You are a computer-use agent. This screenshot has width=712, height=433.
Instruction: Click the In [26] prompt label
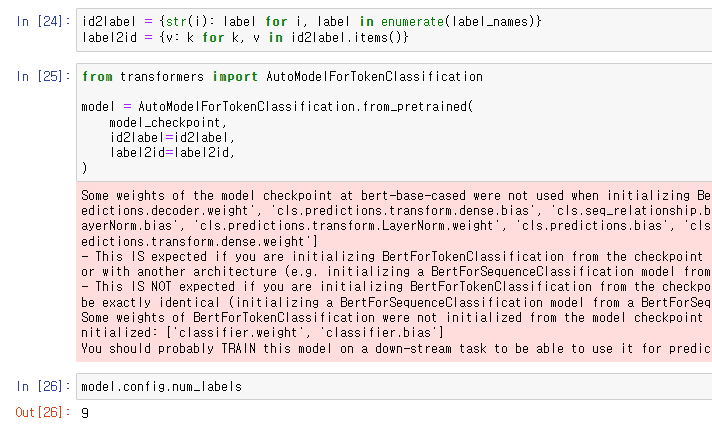(x=43, y=386)
